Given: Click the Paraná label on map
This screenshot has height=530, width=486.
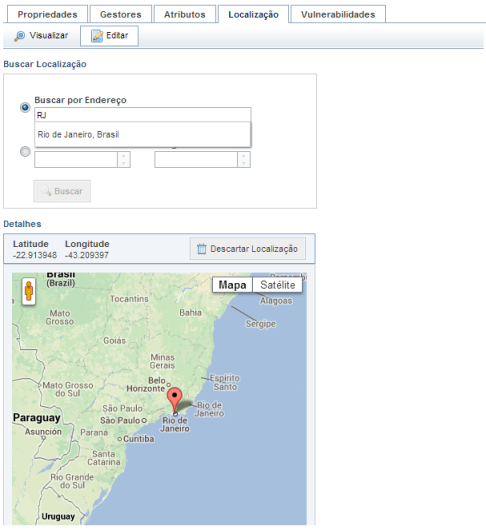Looking at the screenshot, I should click(x=94, y=432).
